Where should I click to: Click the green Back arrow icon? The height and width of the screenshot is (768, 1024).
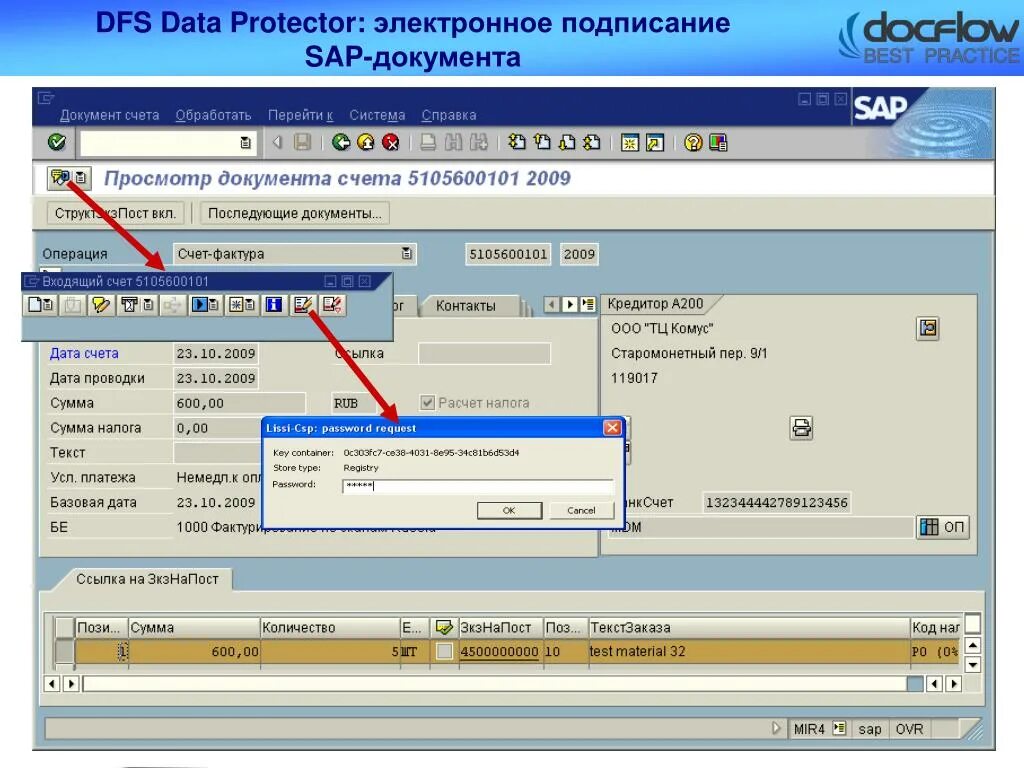tap(341, 142)
